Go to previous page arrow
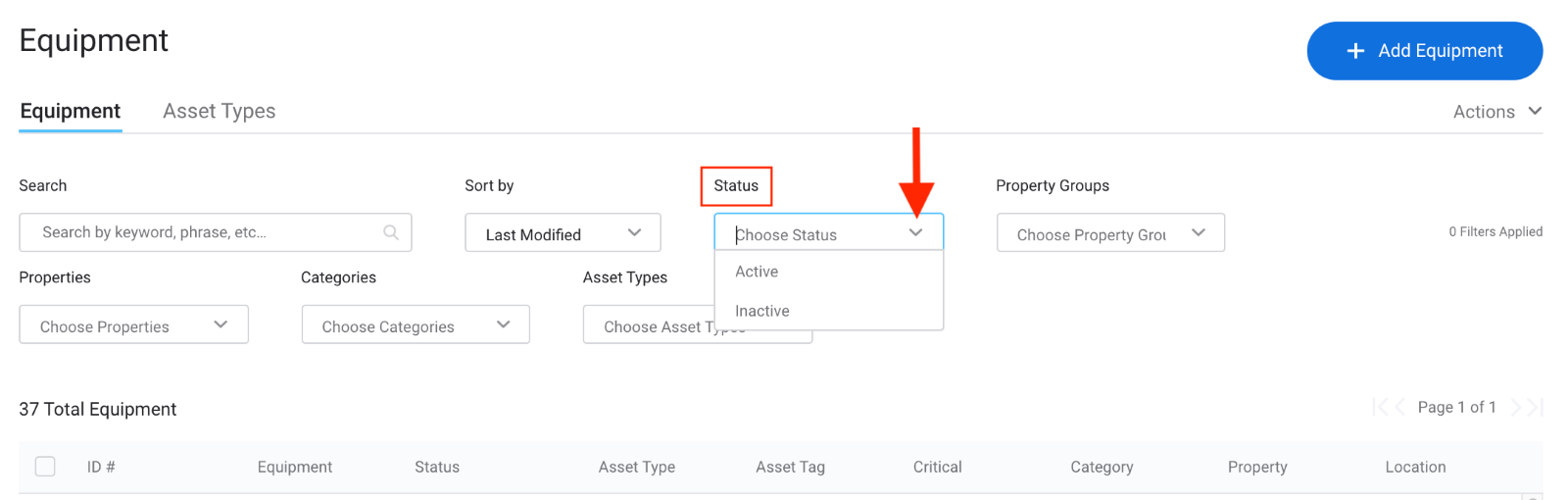The height and width of the screenshot is (500, 1568). 1400,407
